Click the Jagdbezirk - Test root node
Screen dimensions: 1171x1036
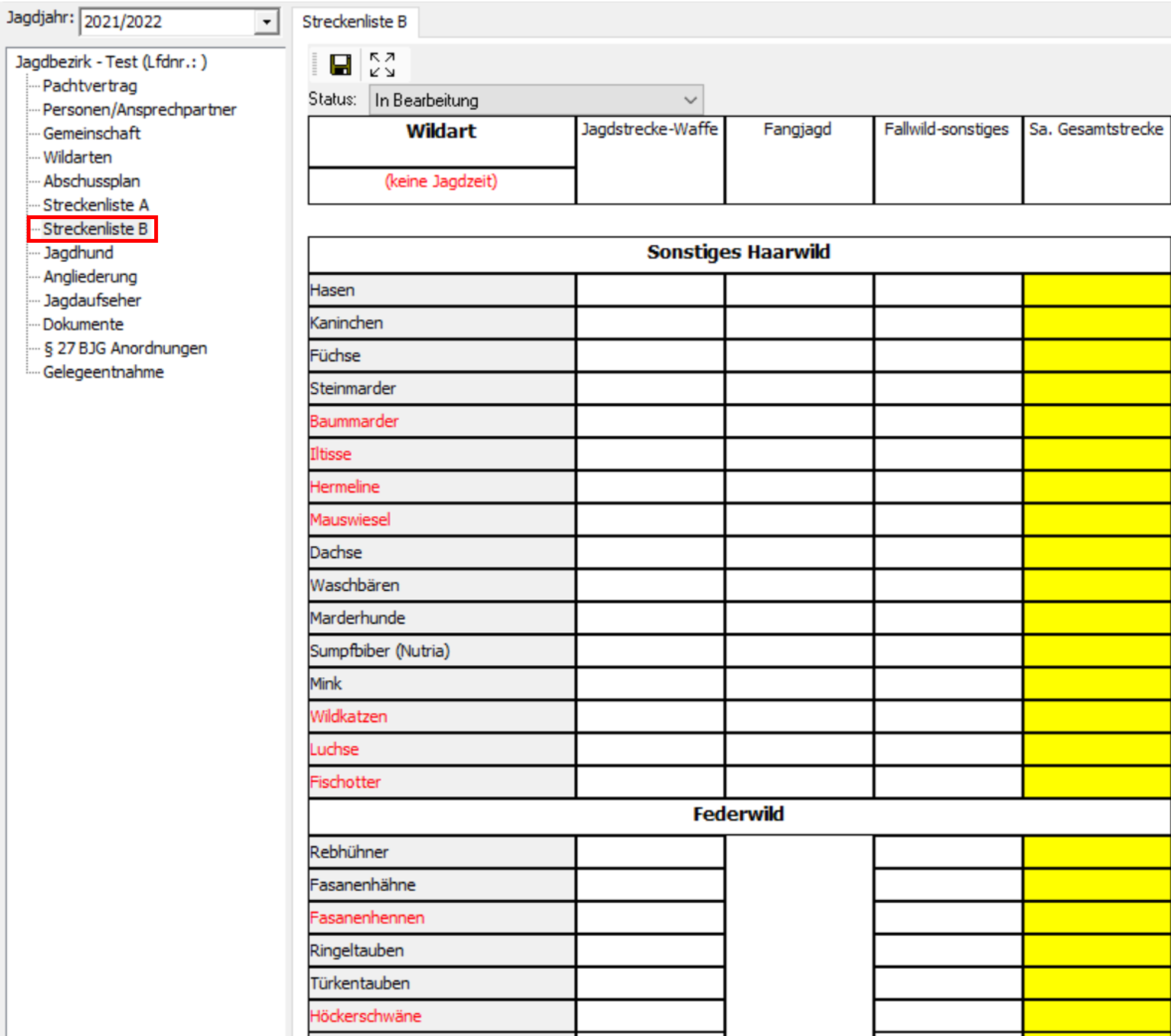click(111, 62)
